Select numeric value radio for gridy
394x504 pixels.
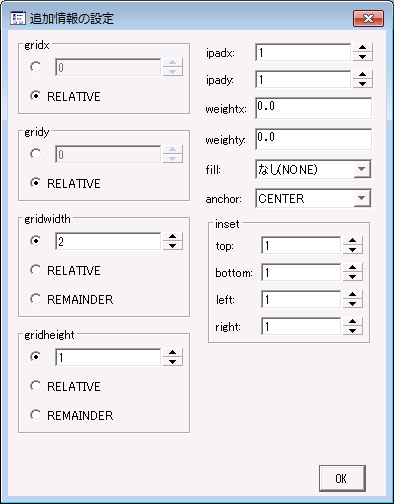point(35,154)
